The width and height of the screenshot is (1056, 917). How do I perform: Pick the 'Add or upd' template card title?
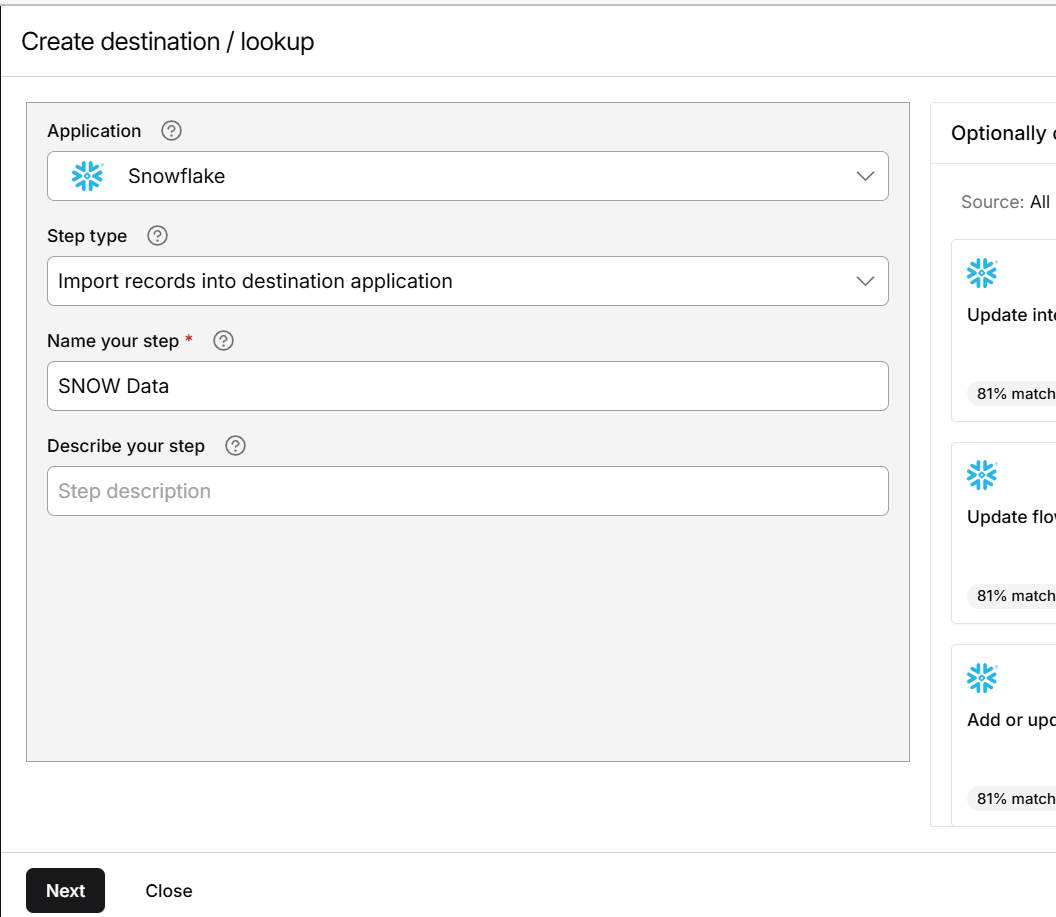(1010, 720)
